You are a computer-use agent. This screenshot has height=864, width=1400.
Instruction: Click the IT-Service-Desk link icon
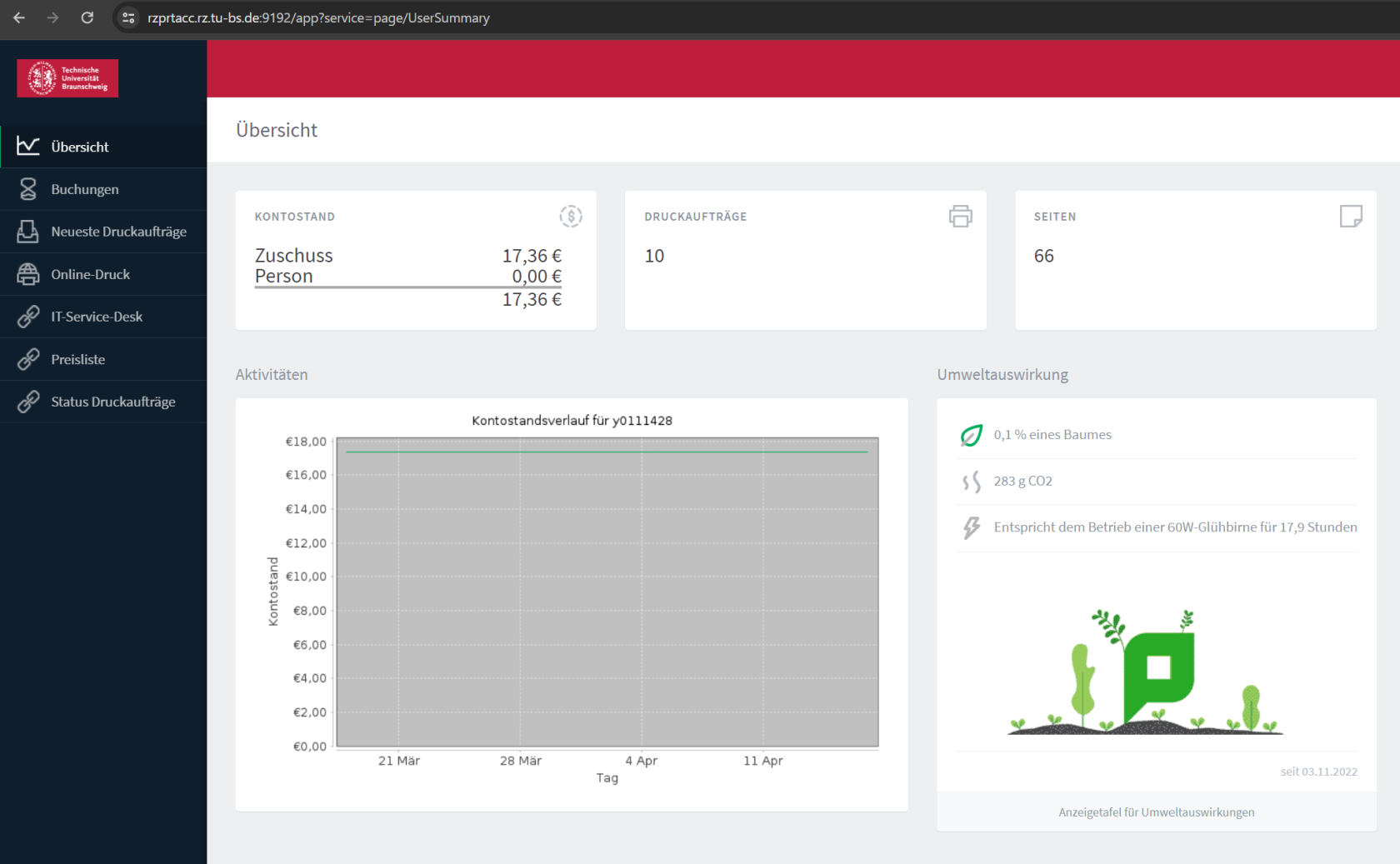tap(28, 317)
